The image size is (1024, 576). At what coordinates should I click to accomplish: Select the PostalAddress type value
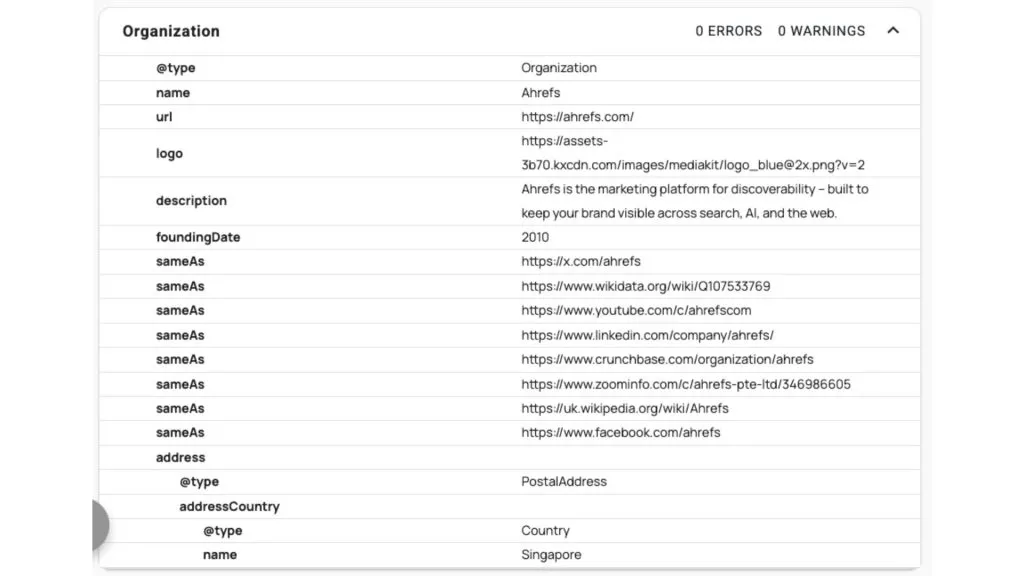click(x=564, y=481)
